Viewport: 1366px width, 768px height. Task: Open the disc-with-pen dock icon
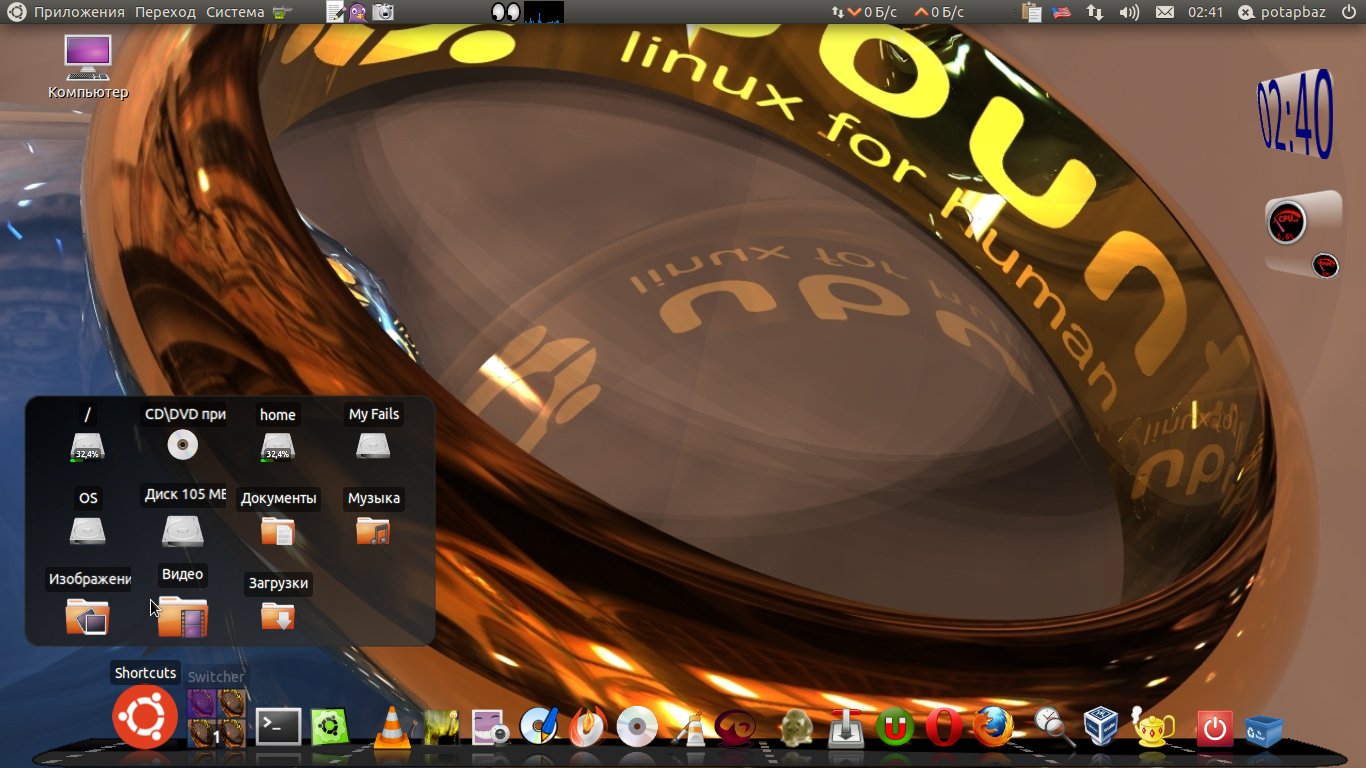(x=539, y=727)
